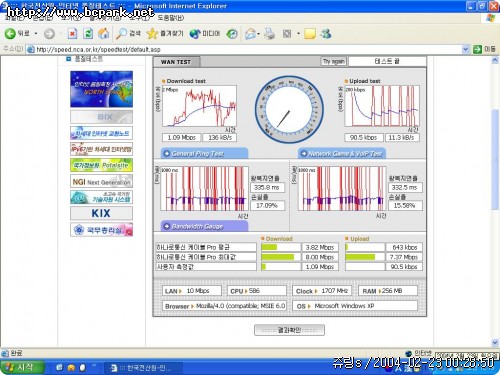Viewport: 500px width, 375px height.
Task: Click the Browser Mozilla/4.0 info field
Action: point(224,306)
